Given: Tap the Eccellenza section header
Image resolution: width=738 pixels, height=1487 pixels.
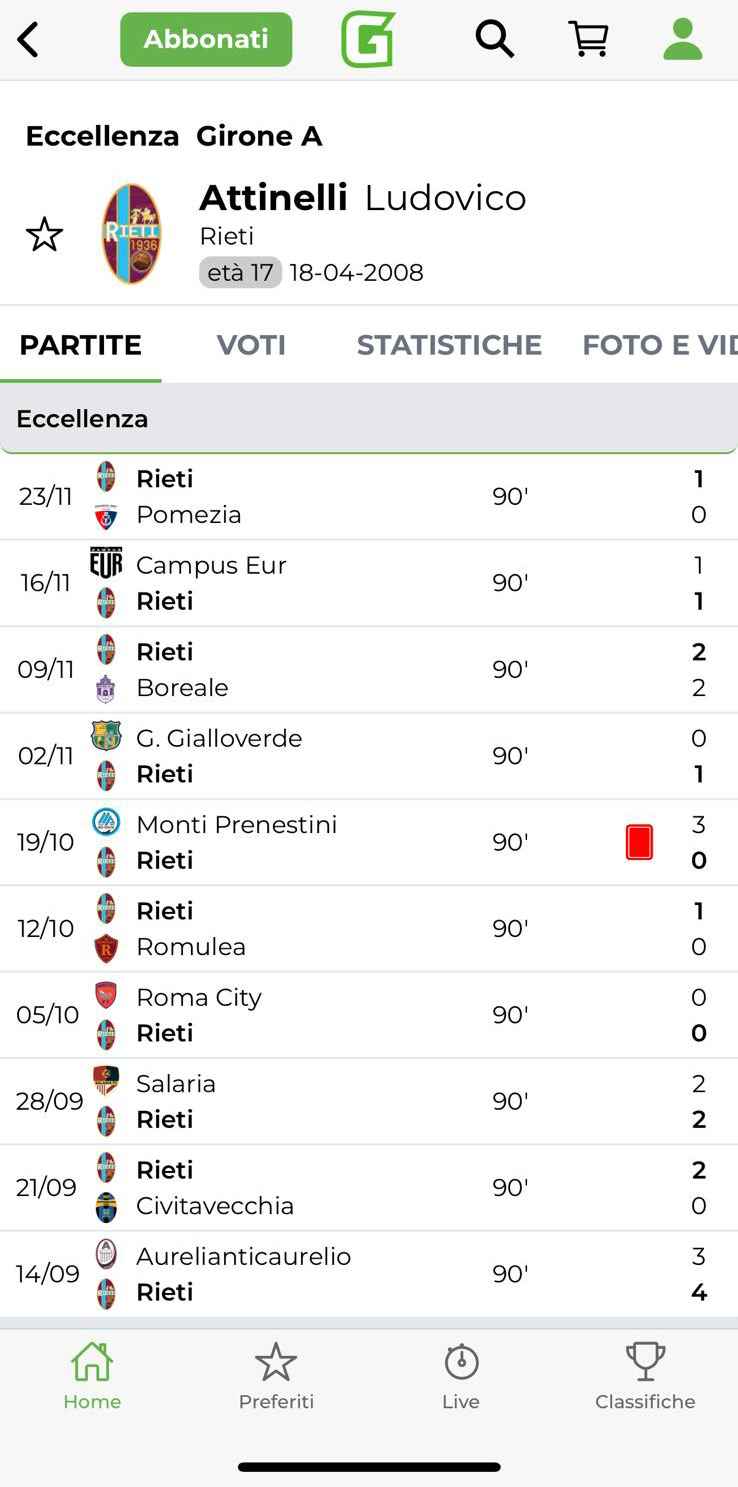Looking at the screenshot, I should (368, 419).
